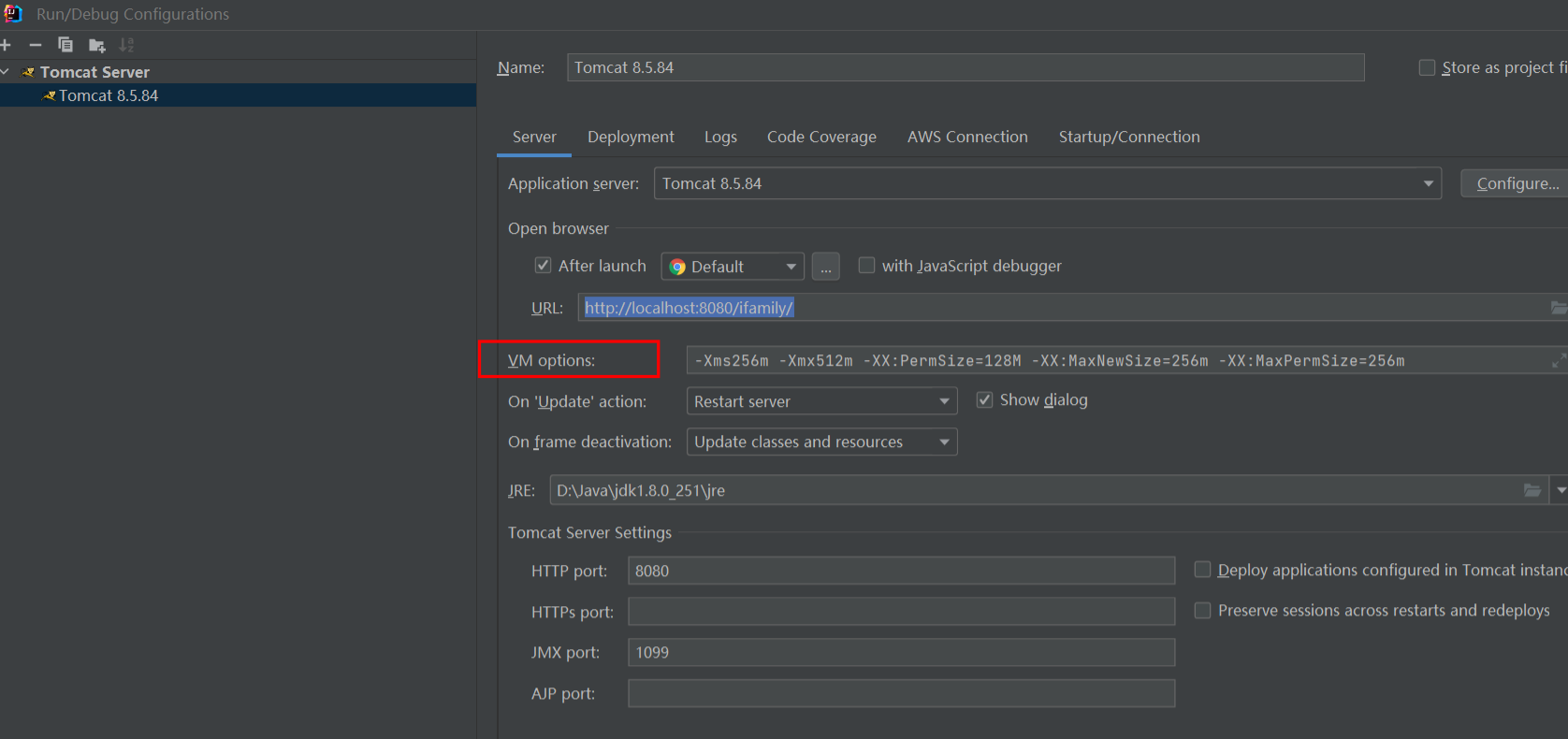Click the Sort Configurations alphabetically icon
This screenshot has width=1568, height=739.
(126, 45)
